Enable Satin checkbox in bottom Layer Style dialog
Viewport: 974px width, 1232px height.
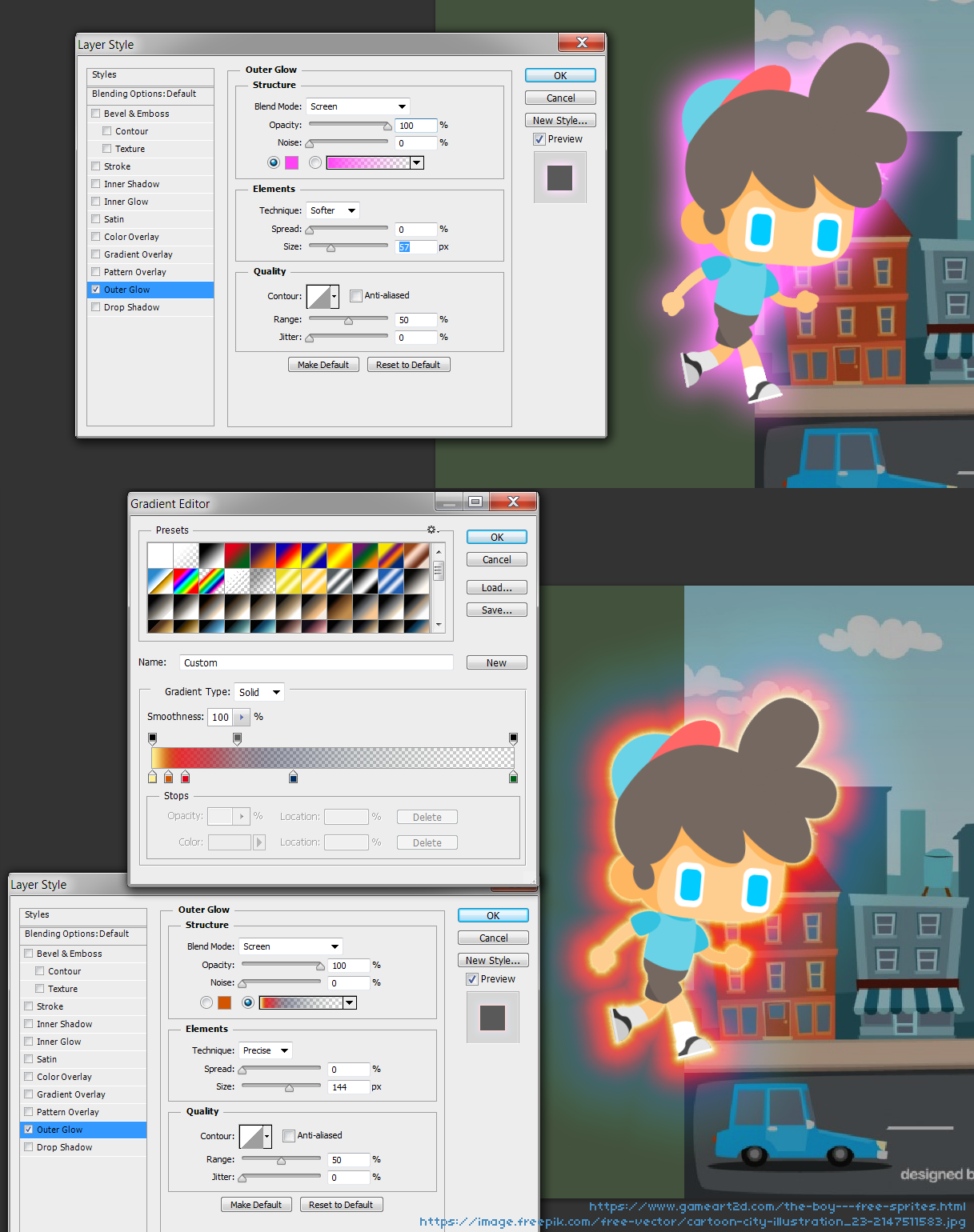pyautogui.click(x=29, y=1059)
